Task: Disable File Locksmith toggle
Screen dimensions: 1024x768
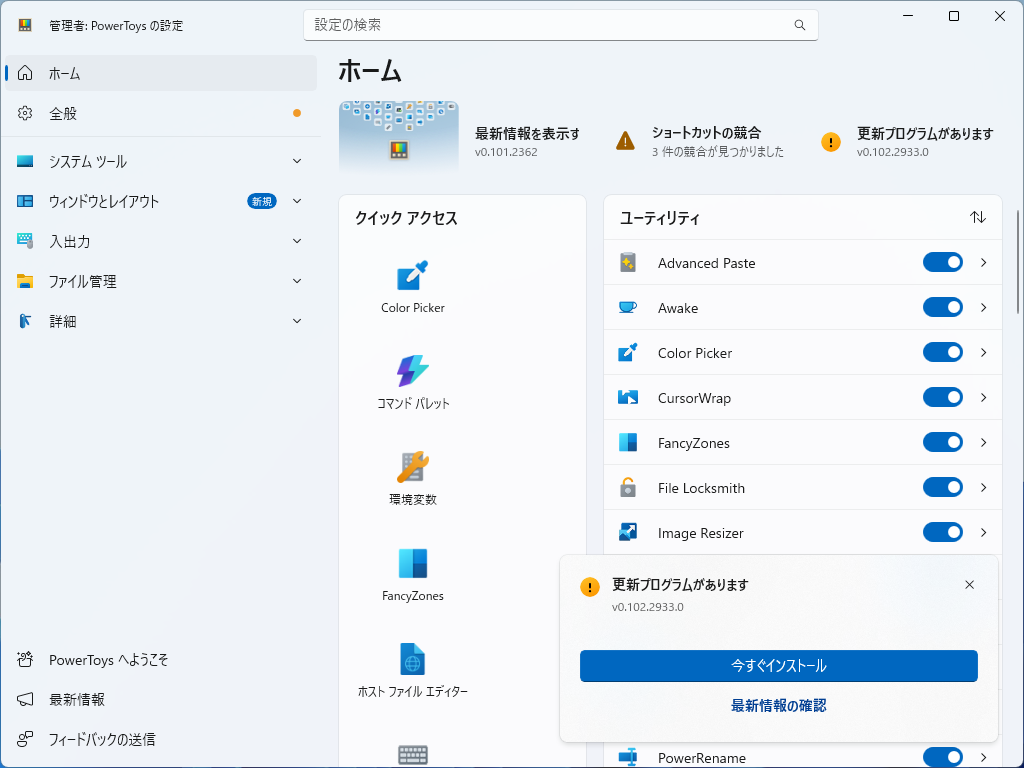Action: (942, 488)
